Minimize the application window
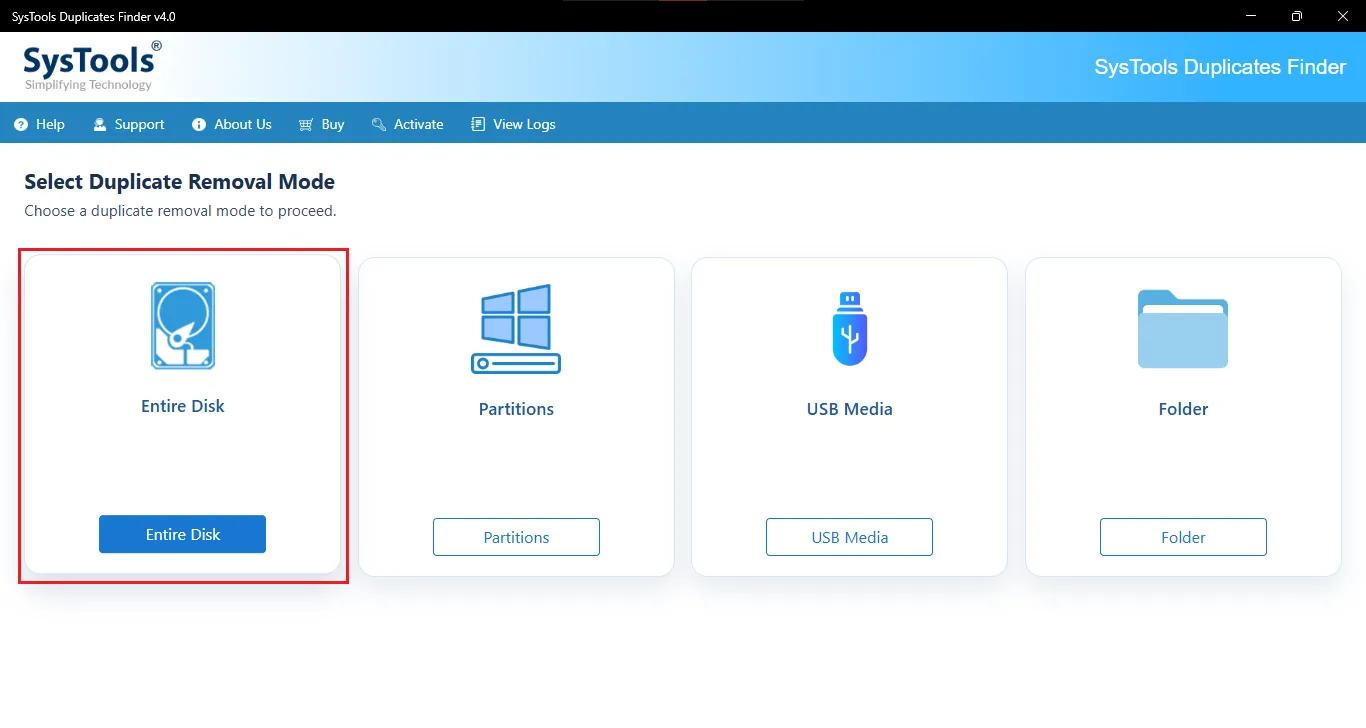 tap(1251, 16)
